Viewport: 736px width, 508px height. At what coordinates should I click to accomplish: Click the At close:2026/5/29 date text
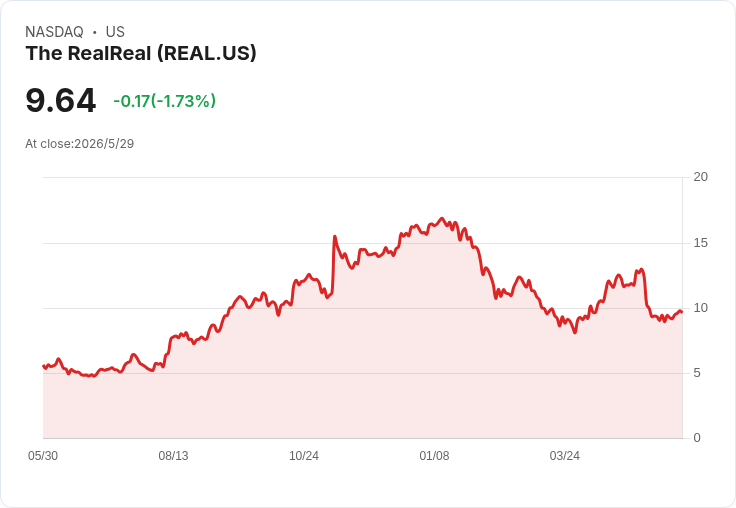pos(79,144)
